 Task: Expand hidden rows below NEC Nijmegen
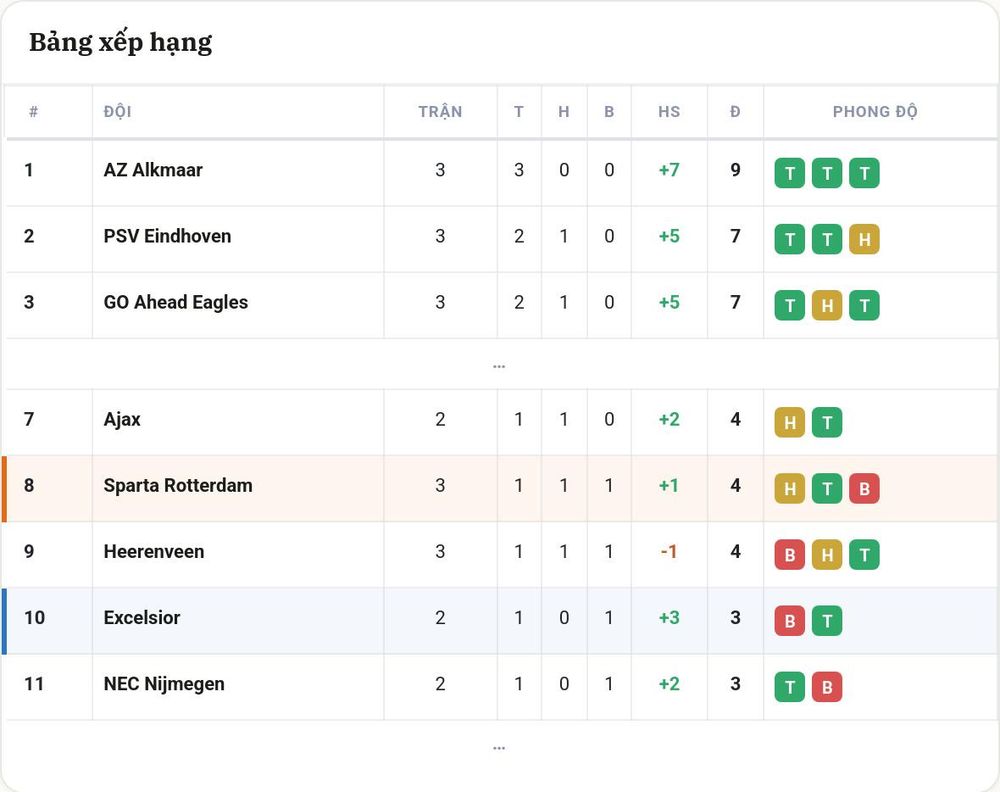[x=499, y=747]
